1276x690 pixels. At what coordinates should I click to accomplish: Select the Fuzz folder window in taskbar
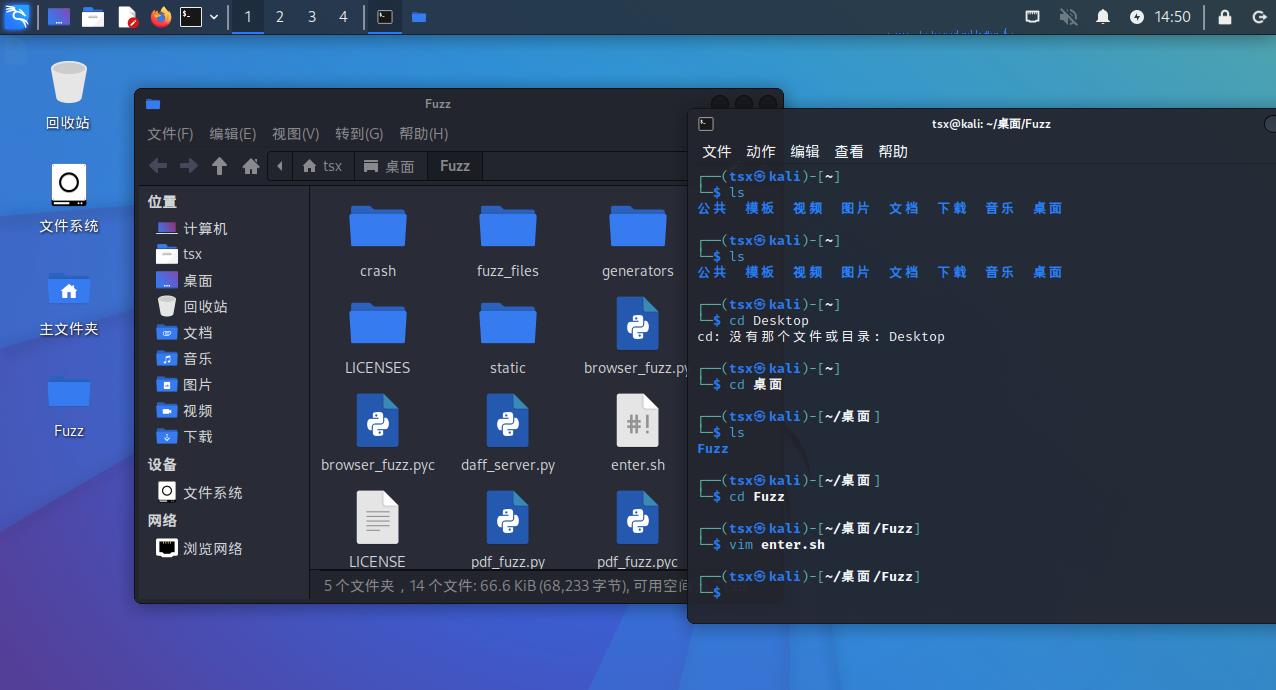tap(419, 17)
